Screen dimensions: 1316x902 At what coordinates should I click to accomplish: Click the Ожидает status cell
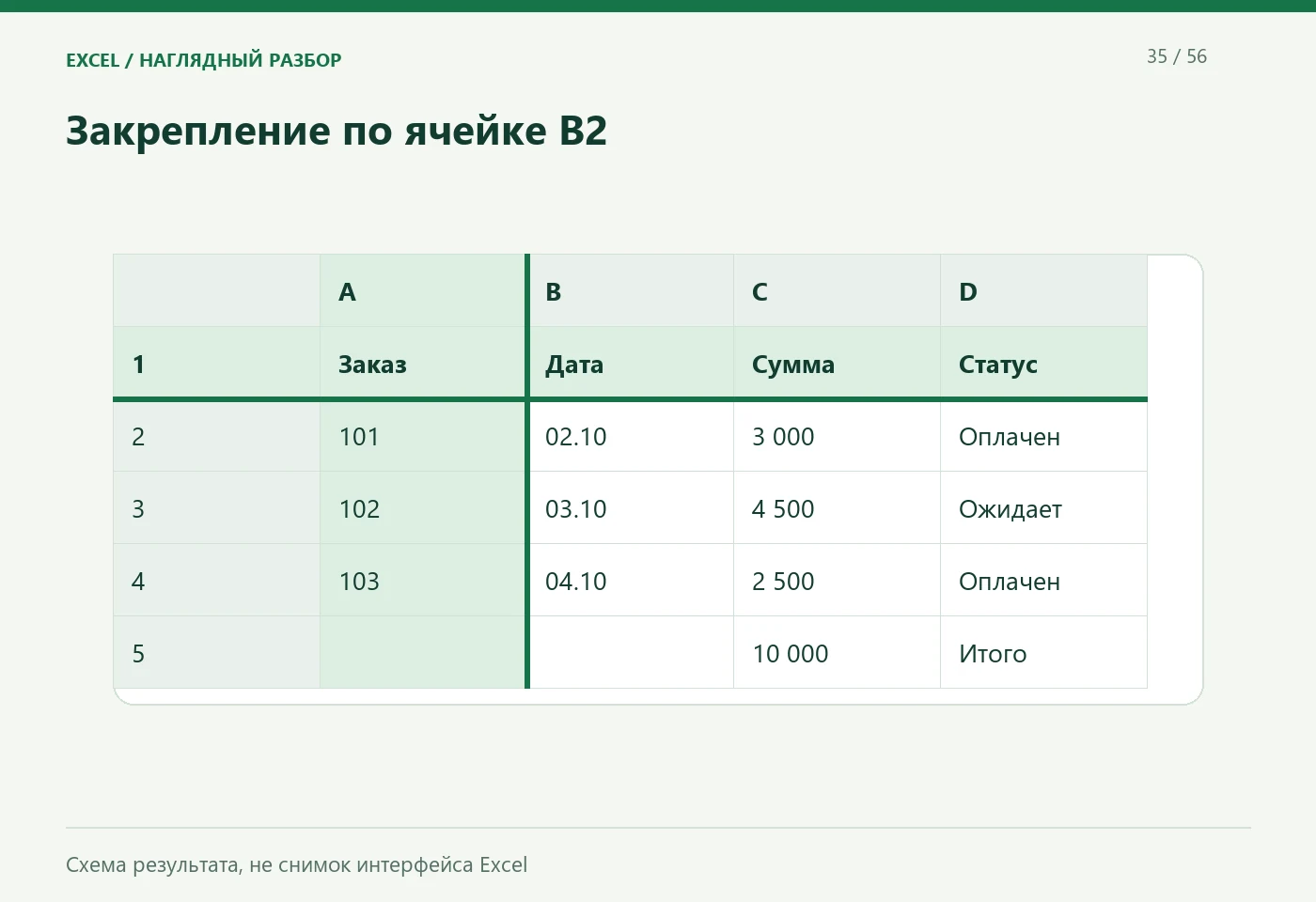[1043, 508]
